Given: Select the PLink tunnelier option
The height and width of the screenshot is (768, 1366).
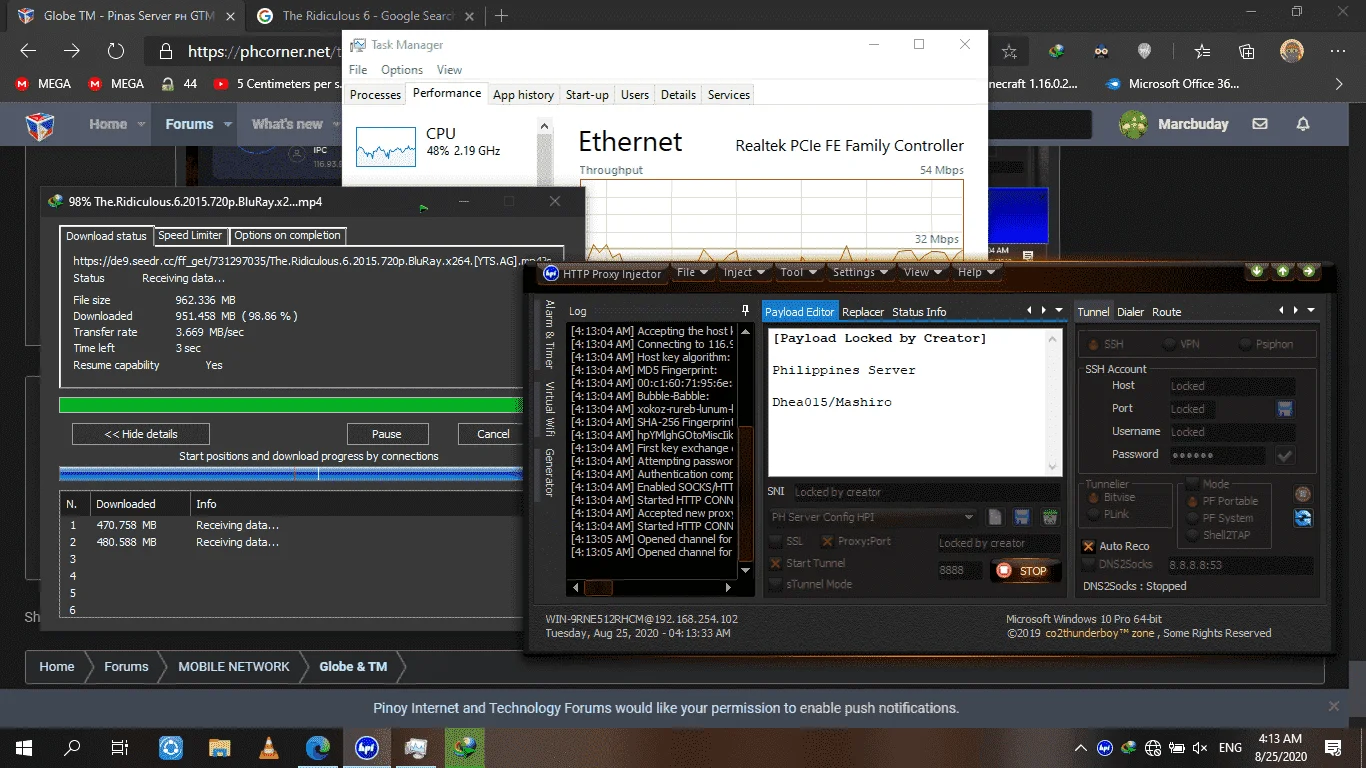Looking at the screenshot, I should tap(1094, 513).
